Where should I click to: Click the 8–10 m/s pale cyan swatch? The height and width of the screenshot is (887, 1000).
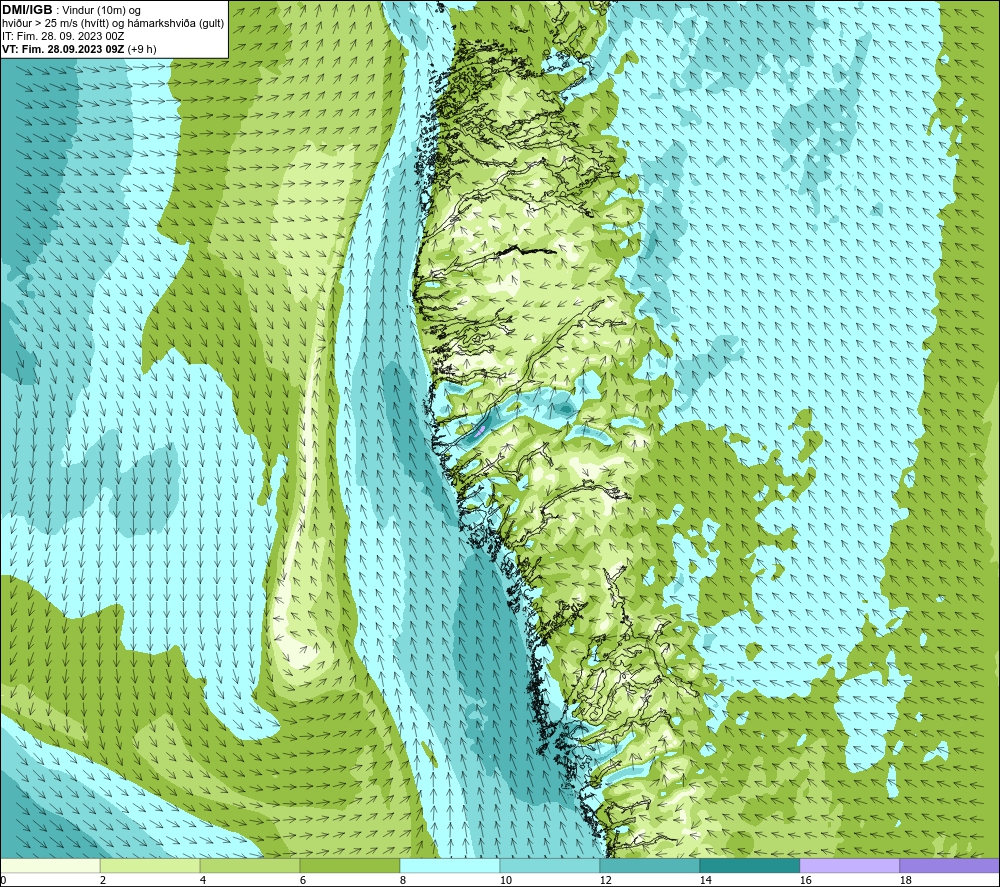tap(450, 865)
